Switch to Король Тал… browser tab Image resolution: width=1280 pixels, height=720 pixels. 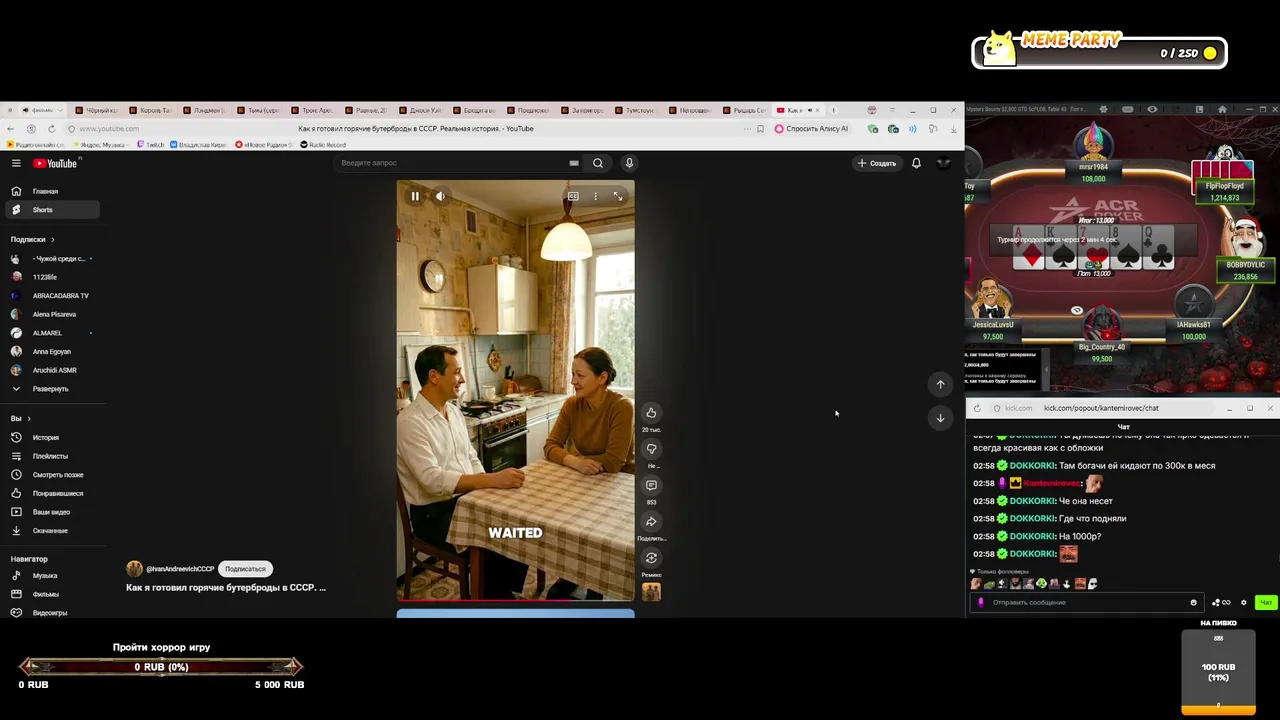click(151, 110)
